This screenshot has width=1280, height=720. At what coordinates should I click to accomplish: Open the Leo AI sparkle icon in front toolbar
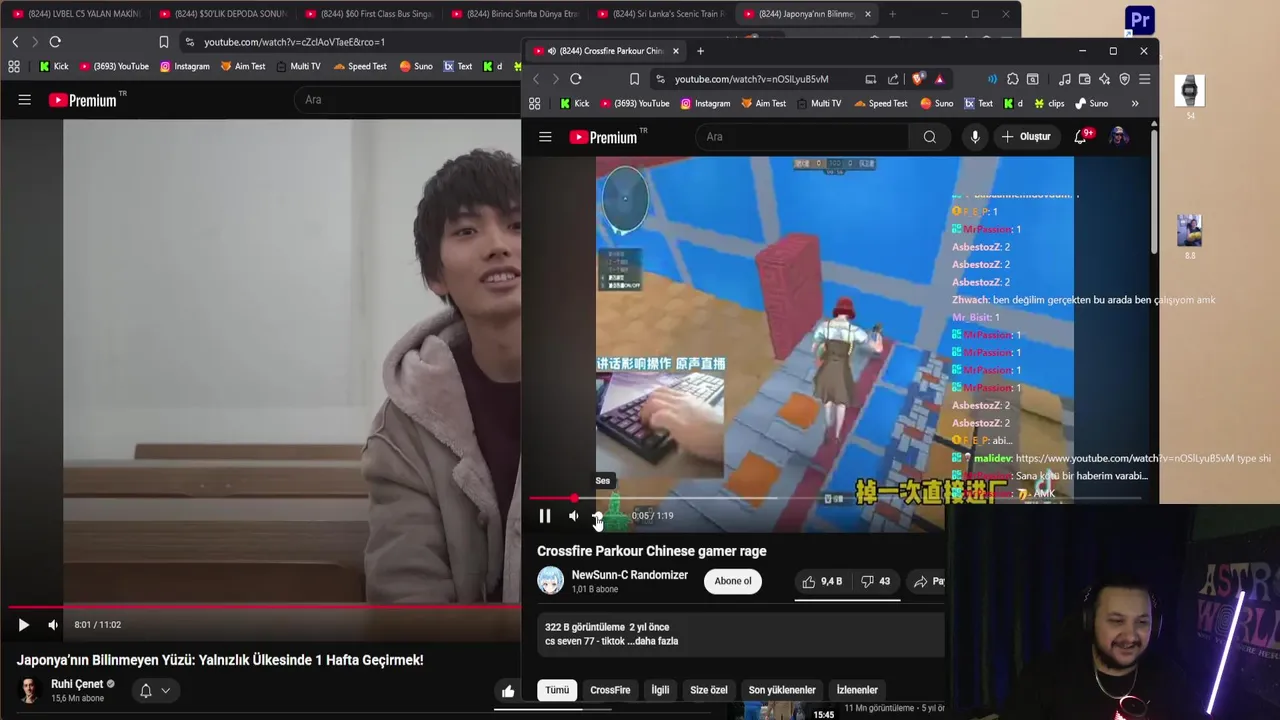click(x=1105, y=79)
